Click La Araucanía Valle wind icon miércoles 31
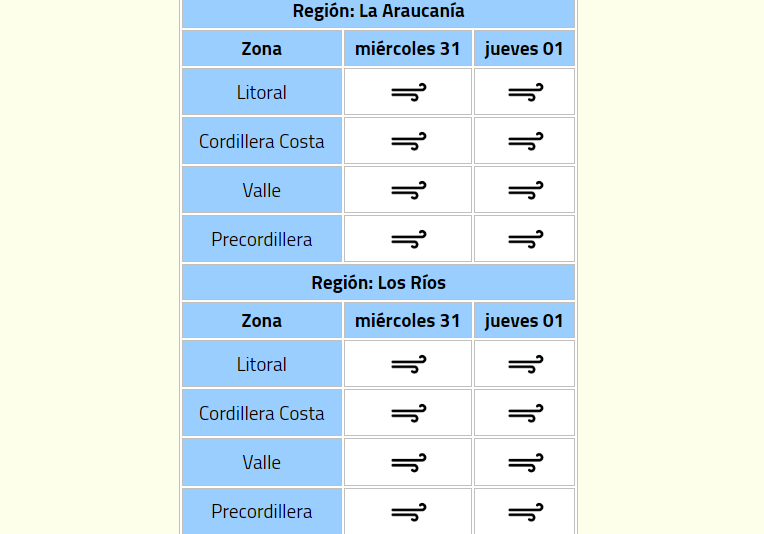The height and width of the screenshot is (534, 764). (x=408, y=190)
